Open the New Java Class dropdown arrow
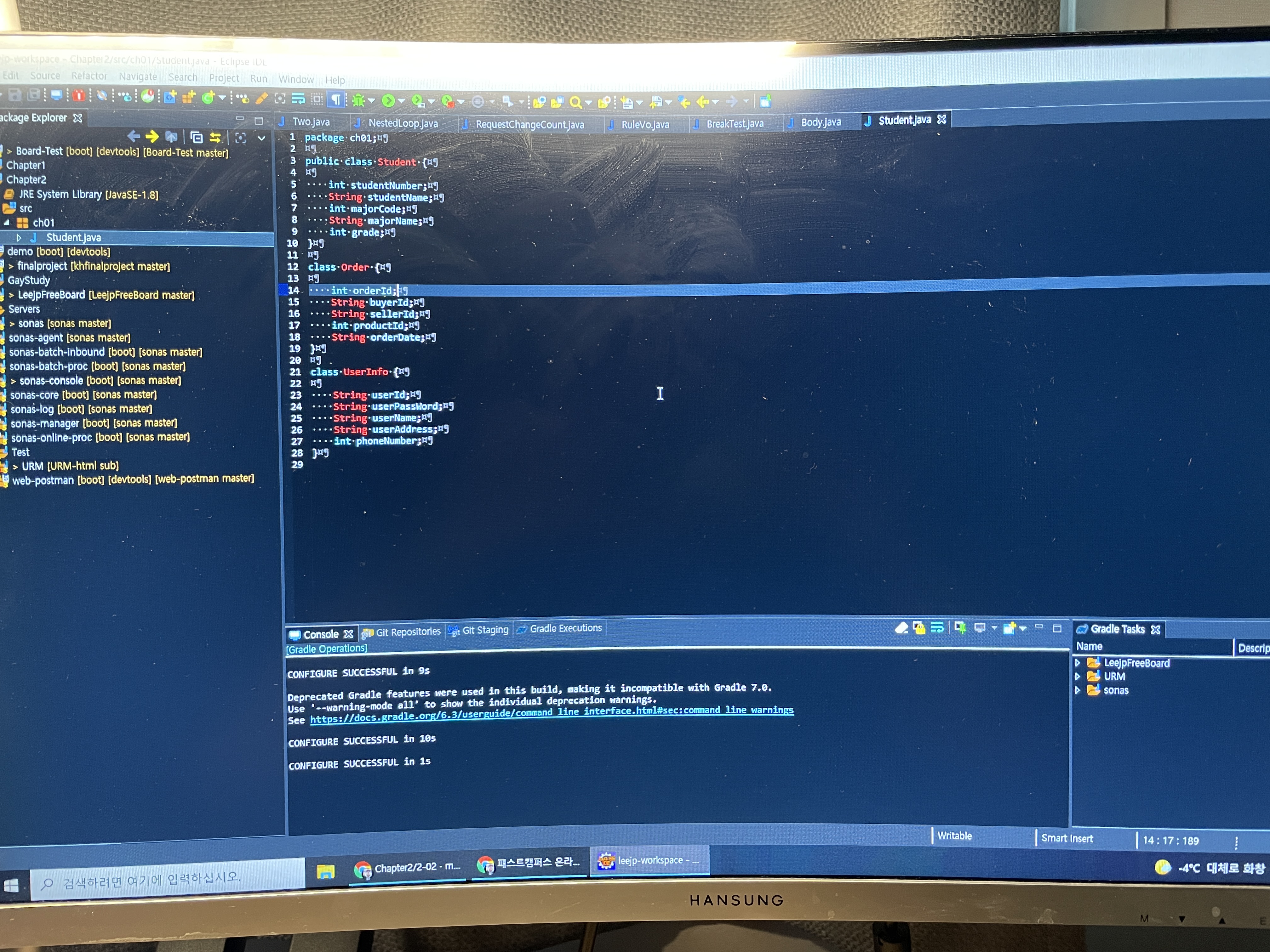Screen dimensions: 1270x952 point(222,98)
